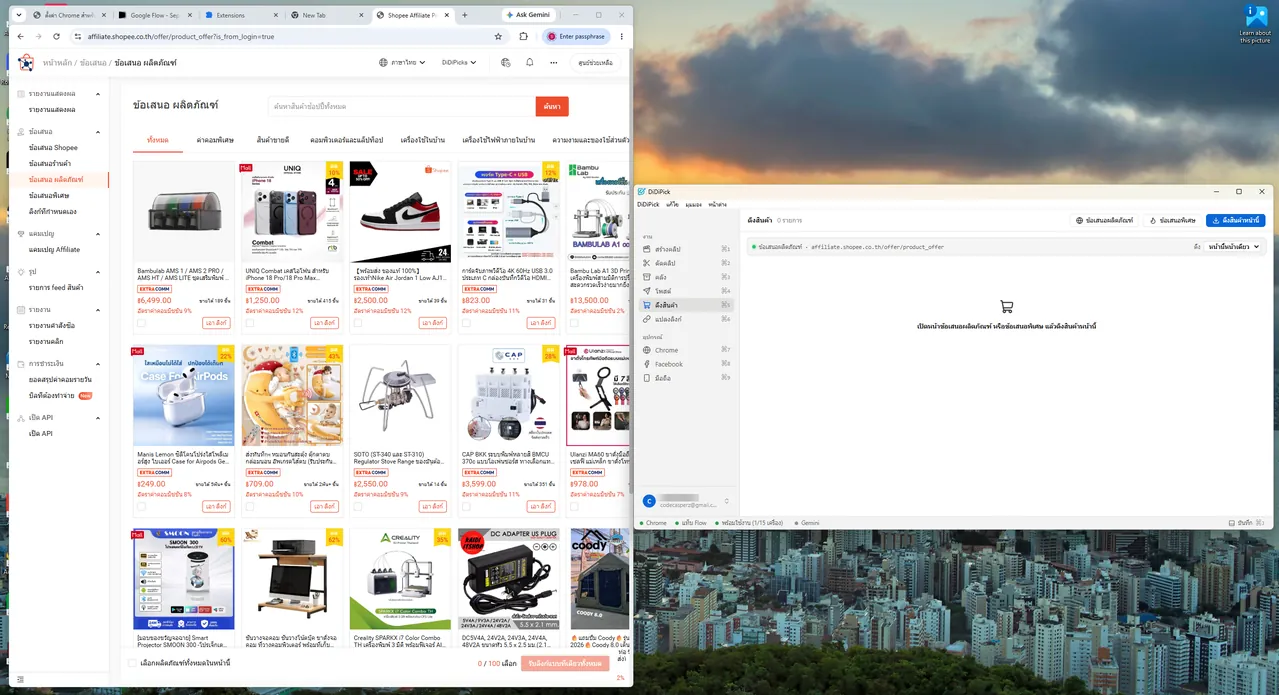
Task: Bookmark this page with the star icon
Action: click(498, 36)
